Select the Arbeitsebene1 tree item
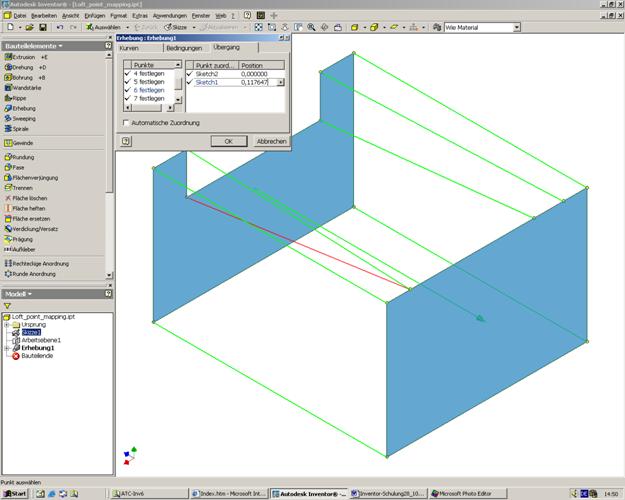The image size is (625, 500). (36, 340)
